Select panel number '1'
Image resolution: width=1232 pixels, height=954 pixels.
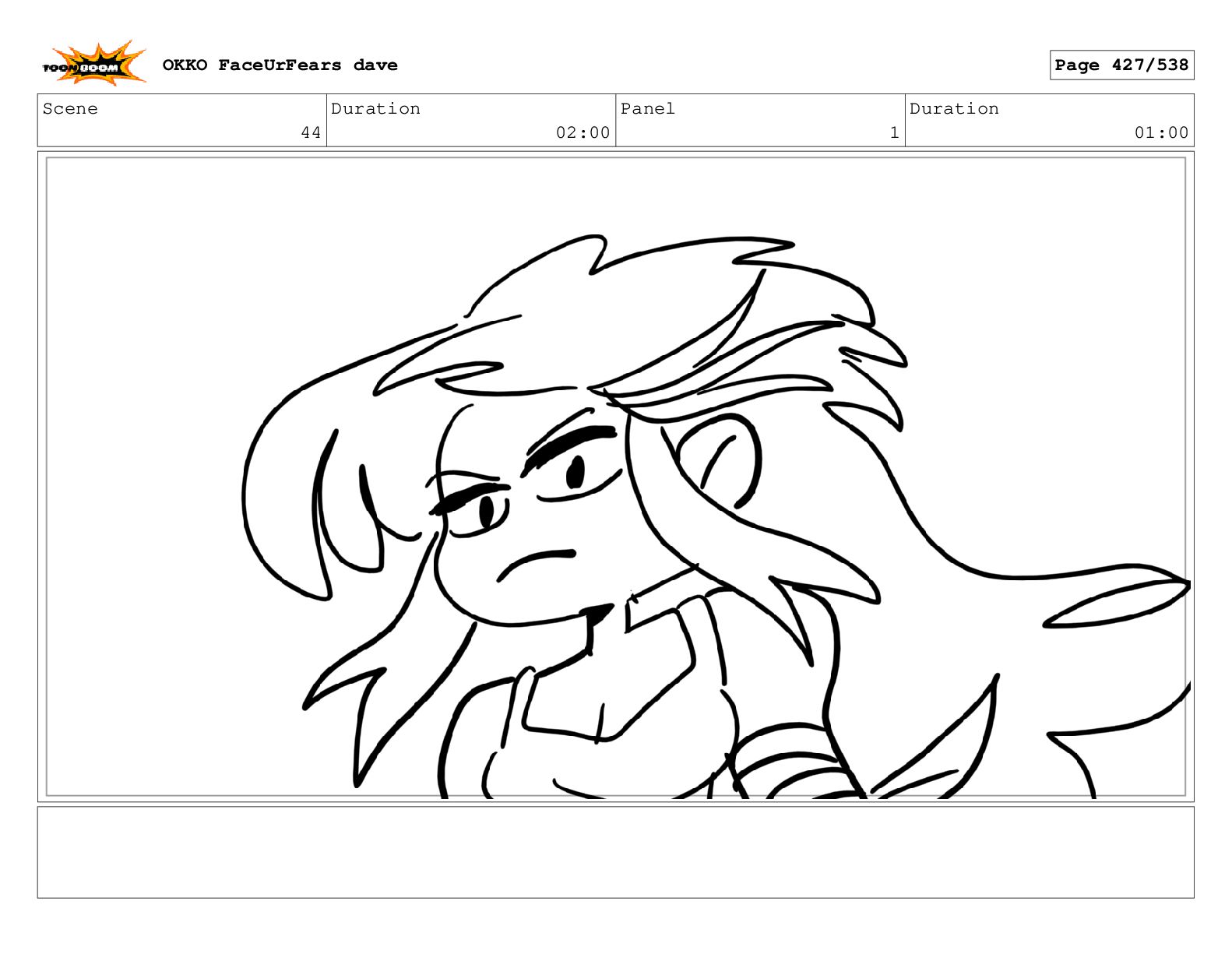pos(894,133)
